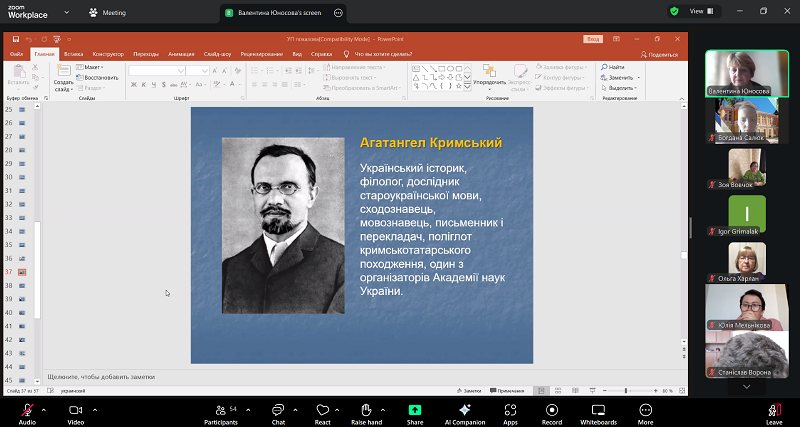Open the Вставка ribbon tab in PowerPoint
This screenshot has width=800, height=427.
coord(73,53)
